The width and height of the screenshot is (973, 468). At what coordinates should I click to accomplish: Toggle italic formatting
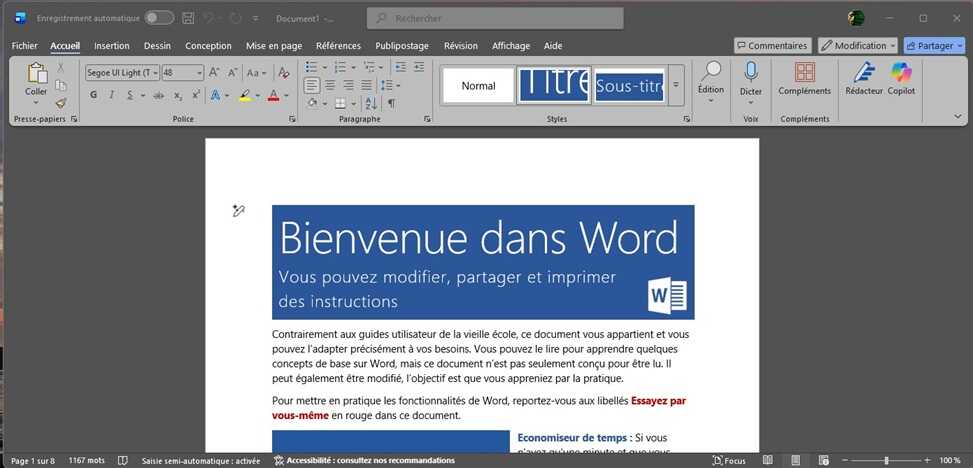[x=112, y=95]
